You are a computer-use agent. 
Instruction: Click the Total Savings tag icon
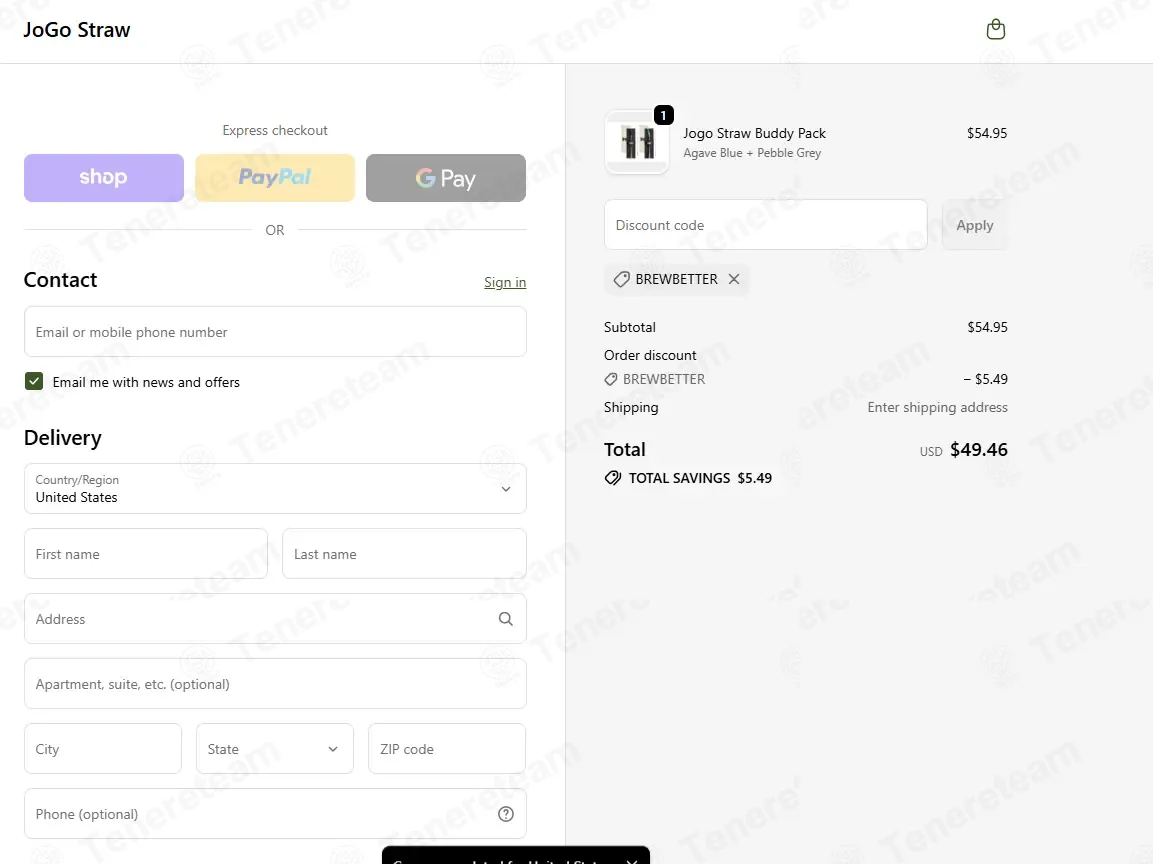[x=613, y=478]
